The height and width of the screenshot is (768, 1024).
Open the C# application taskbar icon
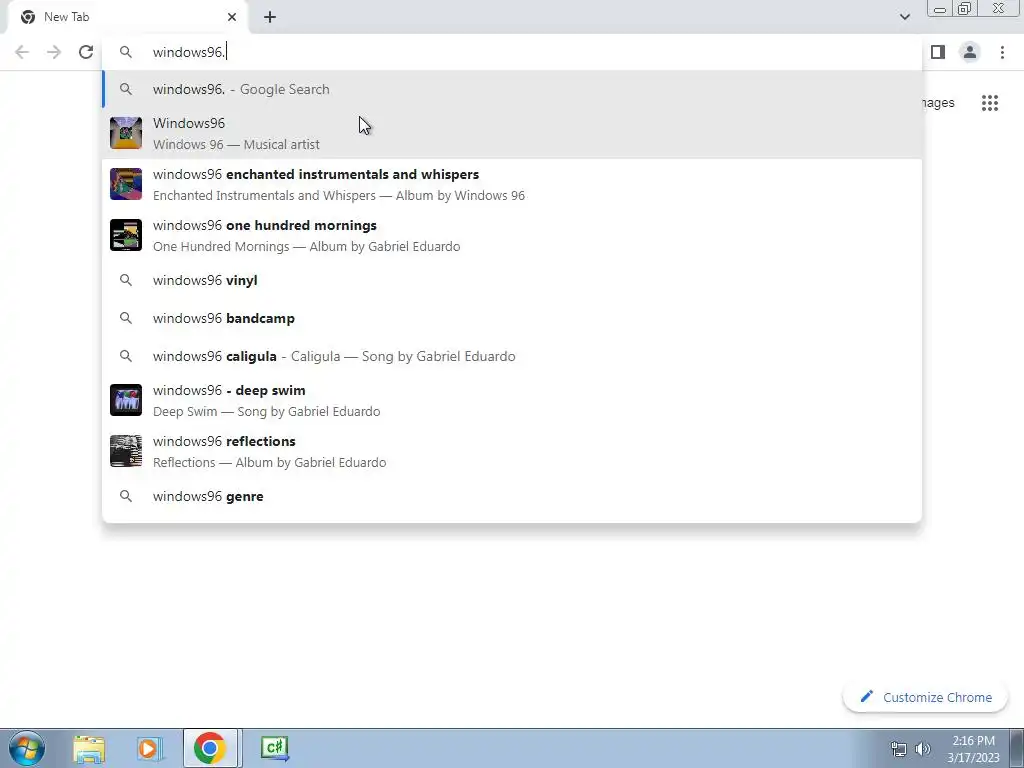[x=274, y=748]
